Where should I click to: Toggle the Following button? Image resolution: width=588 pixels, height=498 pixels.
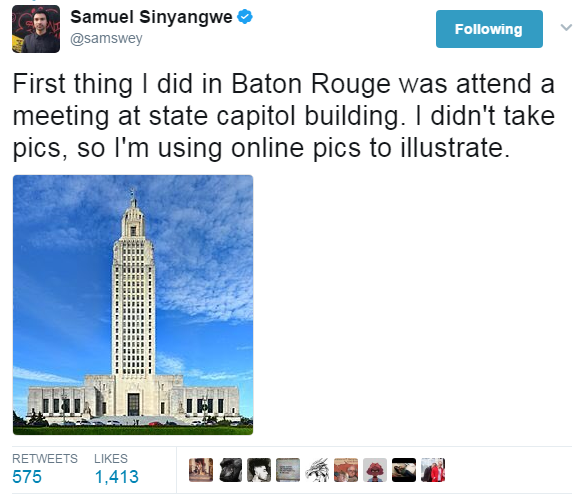pyautogui.click(x=489, y=29)
